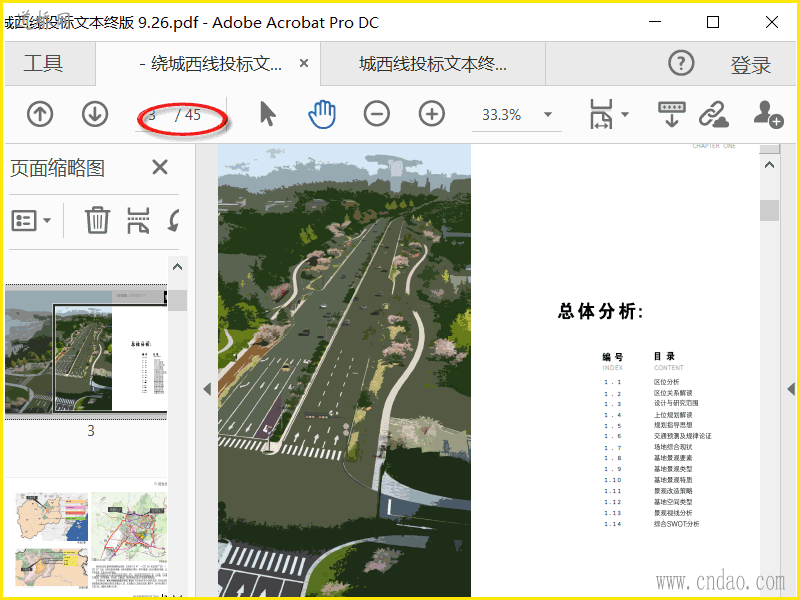The height and width of the screenshot is (600, 800).
Task: Collapse left navigation pane with triangle
Action: point(207,389)
